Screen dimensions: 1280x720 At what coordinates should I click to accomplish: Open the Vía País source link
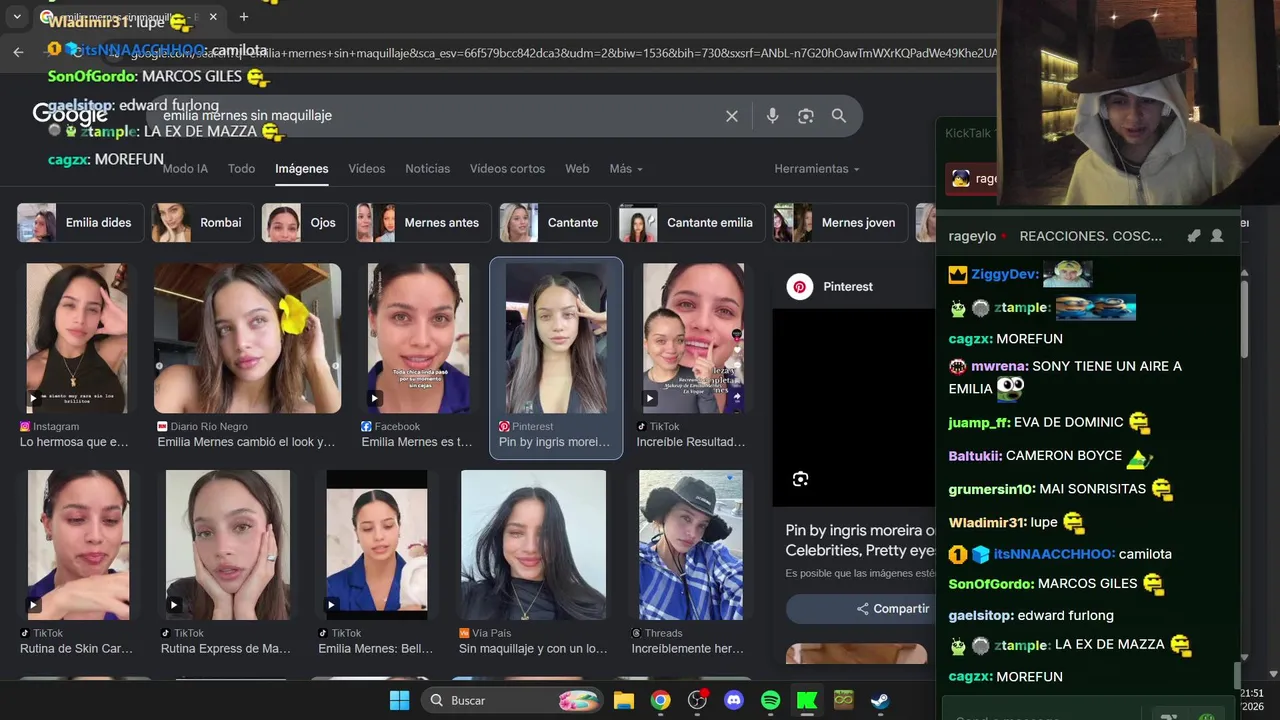[485, 633]
